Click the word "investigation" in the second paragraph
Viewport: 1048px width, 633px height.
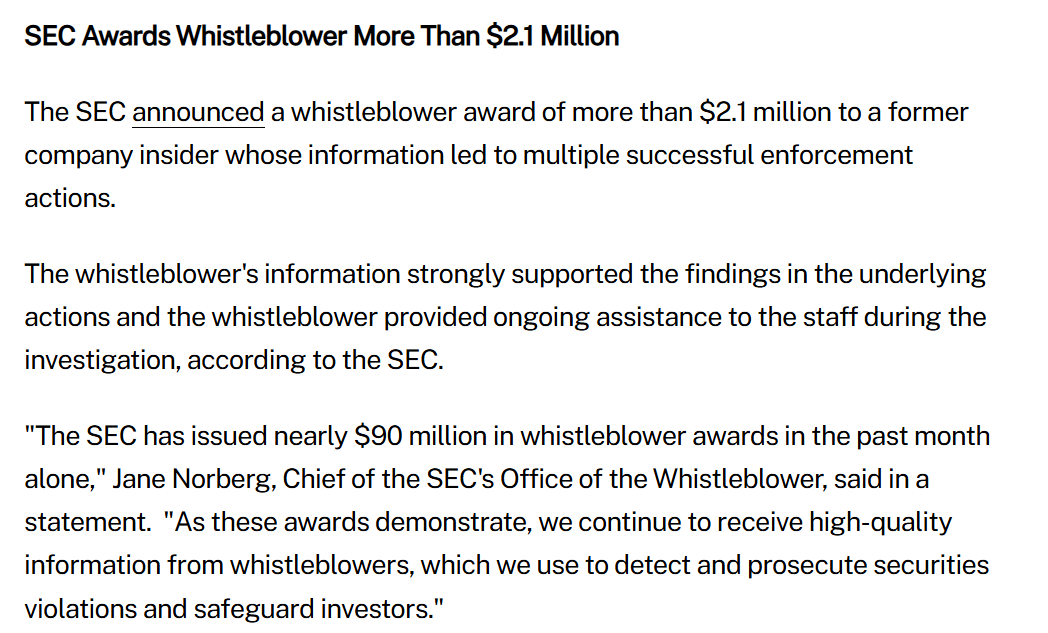point(100,360)
